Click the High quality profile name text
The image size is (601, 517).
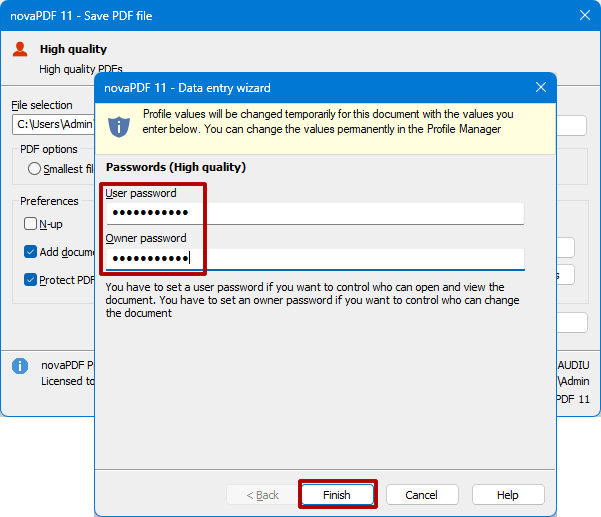73,49
